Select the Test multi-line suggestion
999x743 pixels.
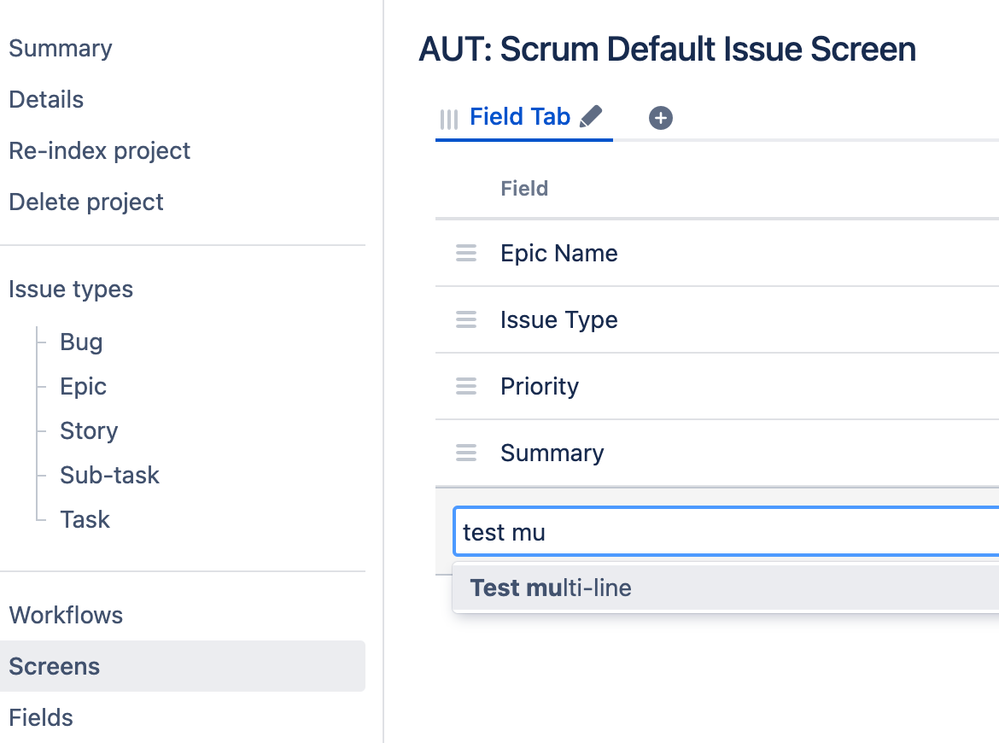[x=551, y=588]
